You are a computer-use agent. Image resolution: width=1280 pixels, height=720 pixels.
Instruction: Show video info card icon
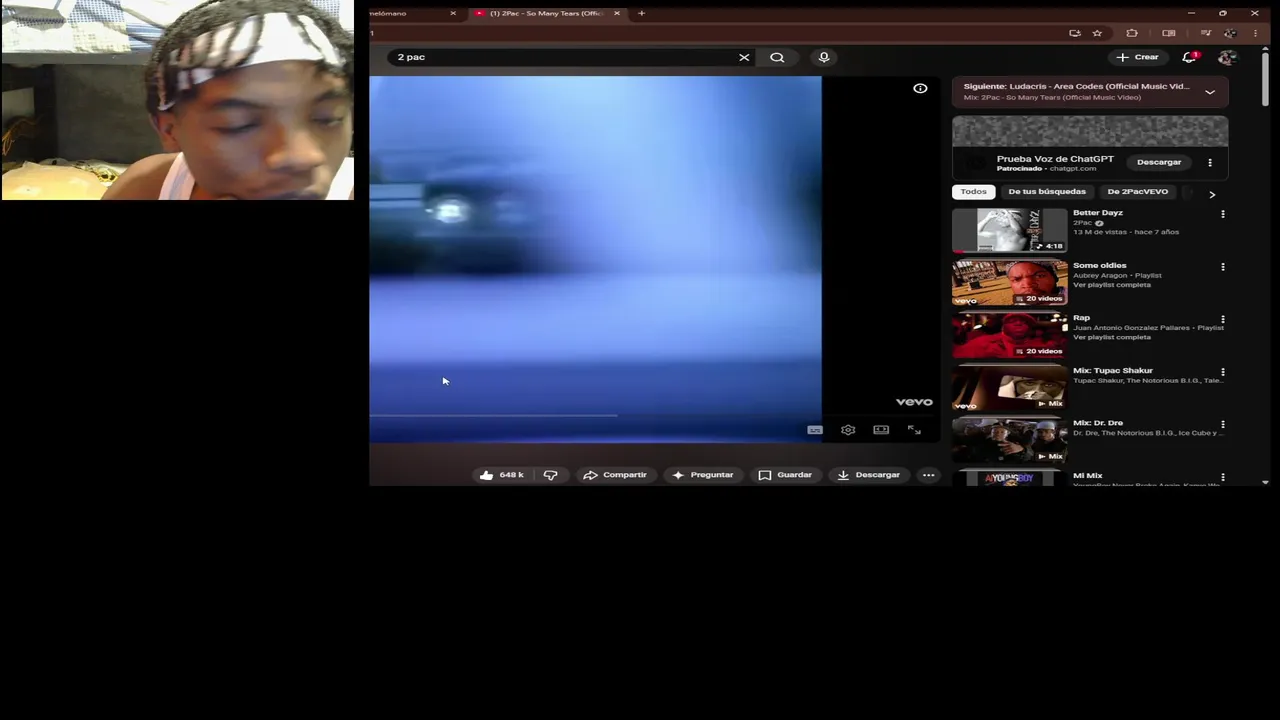920,88
